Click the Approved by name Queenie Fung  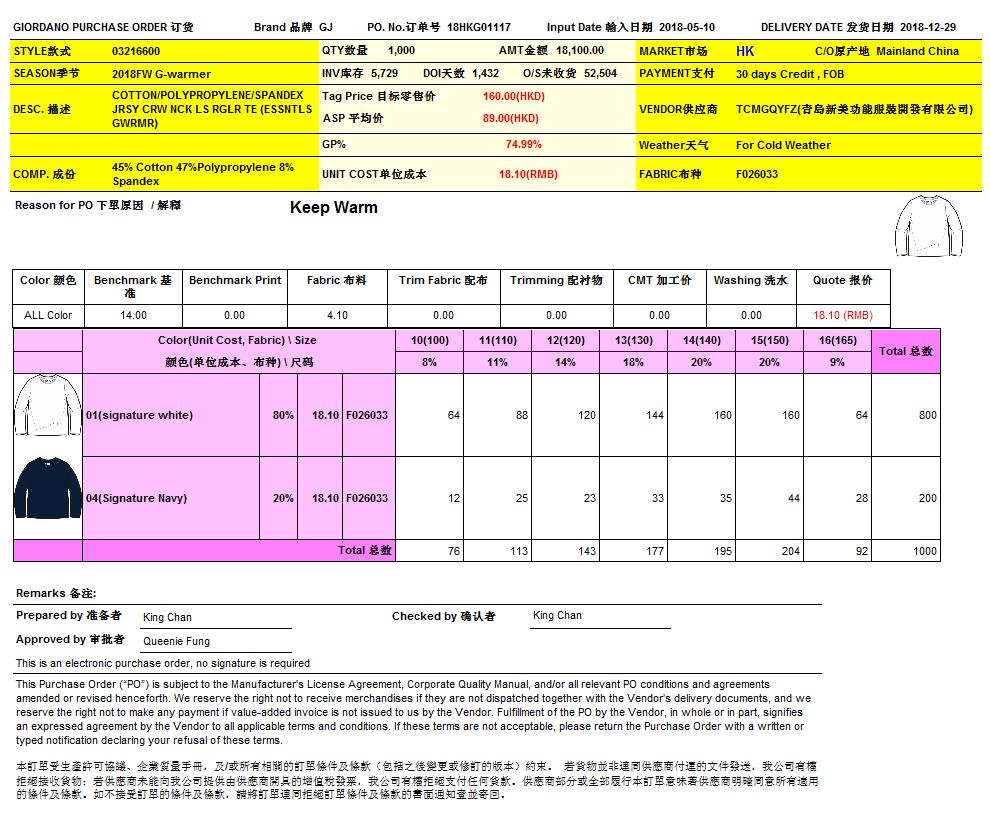176,641
